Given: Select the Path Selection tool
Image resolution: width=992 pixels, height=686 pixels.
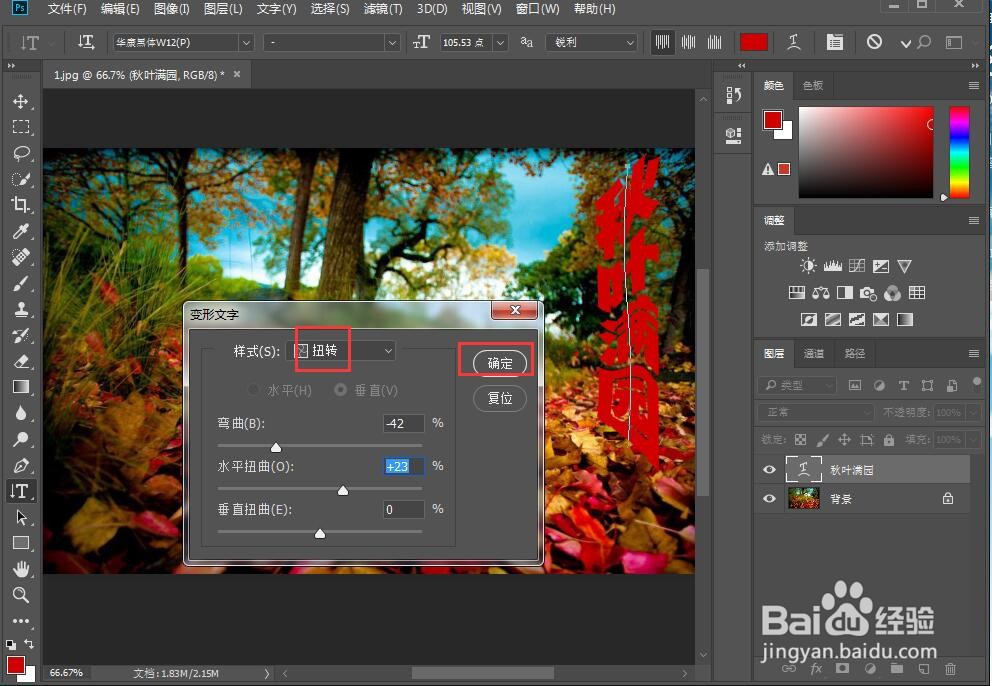Looking at the screenshot, I should point(21,517).
